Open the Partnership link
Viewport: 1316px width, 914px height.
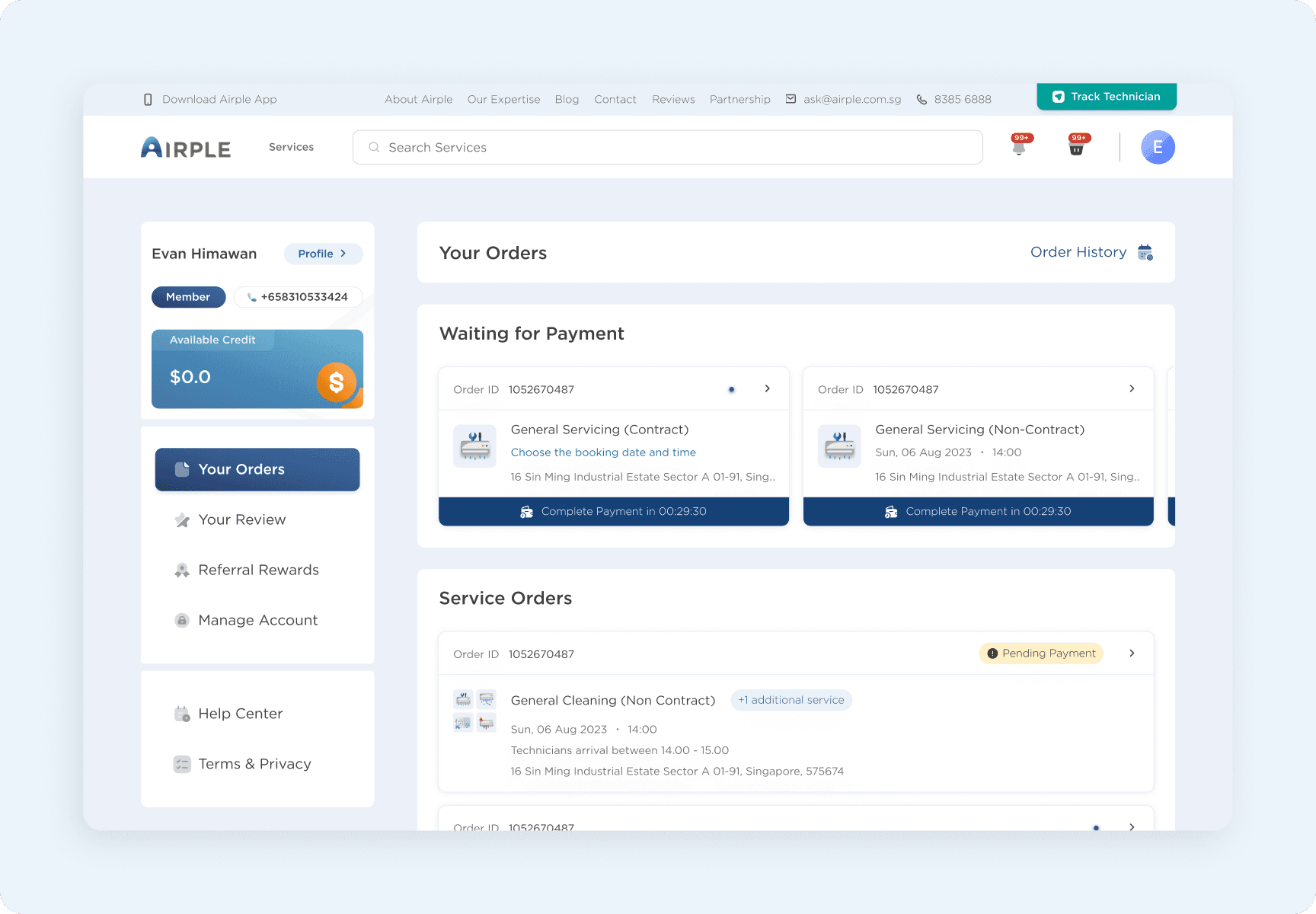[x=740, y=100]
